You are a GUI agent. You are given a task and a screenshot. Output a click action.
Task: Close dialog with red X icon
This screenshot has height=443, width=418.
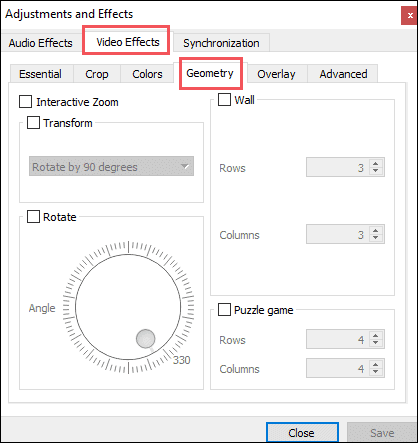[410, 16]
